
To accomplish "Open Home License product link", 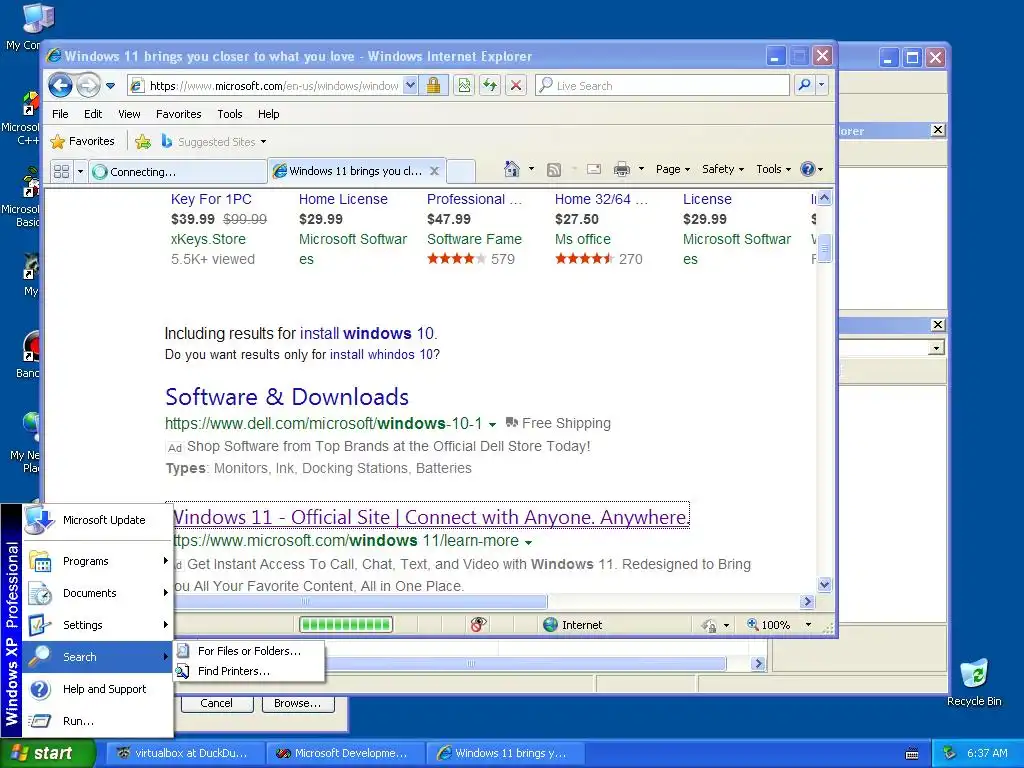I will (343, 199).
